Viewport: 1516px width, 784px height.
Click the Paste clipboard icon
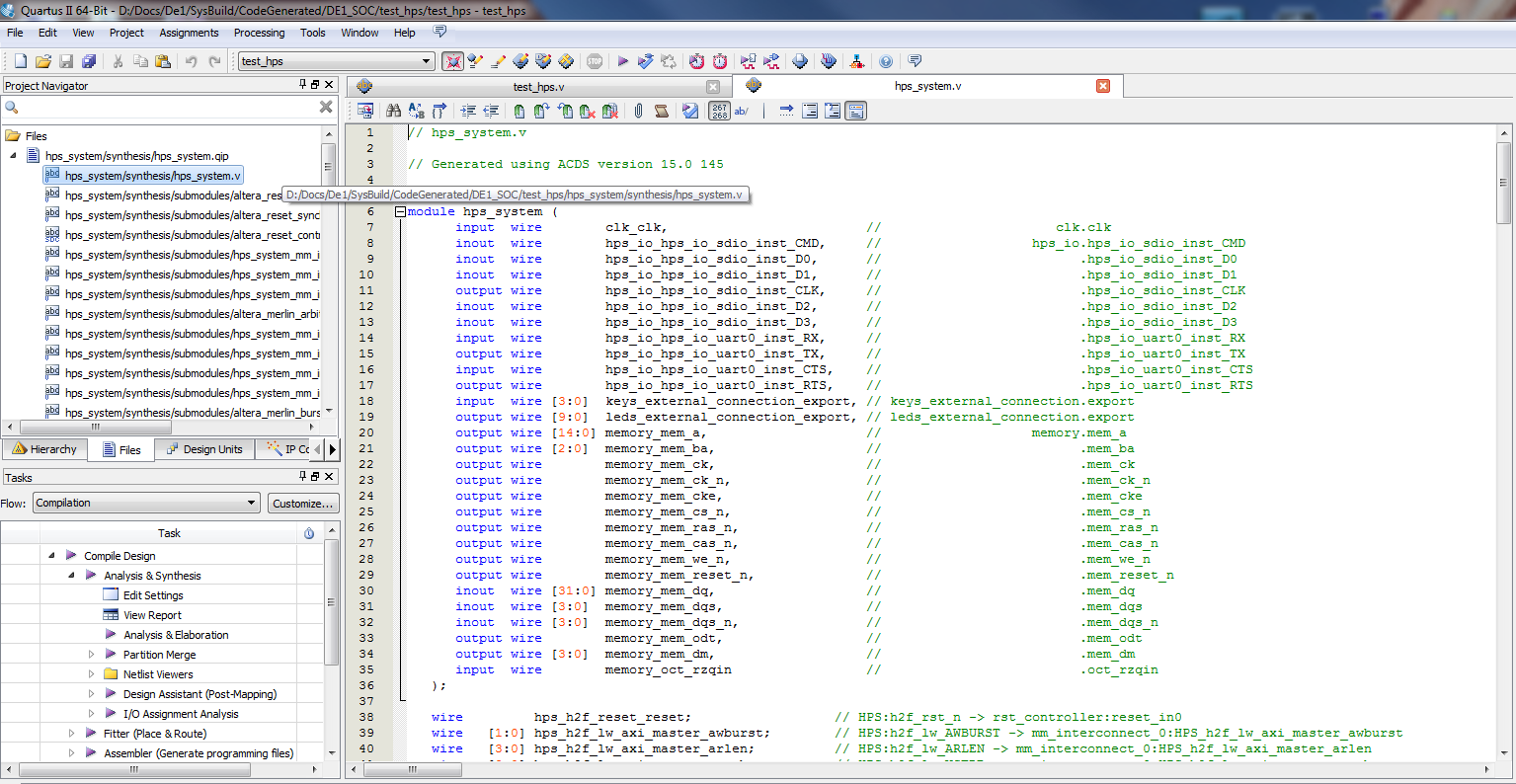(163, 61)
